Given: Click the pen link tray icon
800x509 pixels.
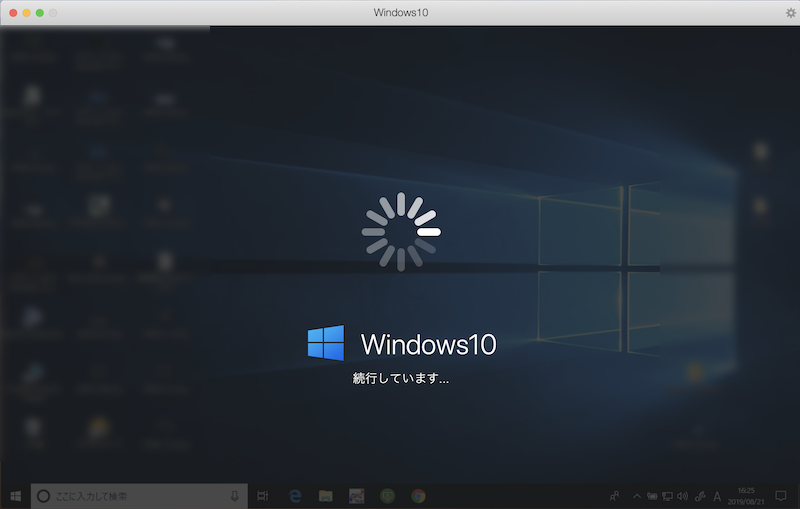Looking at the screenshot, I should (700, 496).
